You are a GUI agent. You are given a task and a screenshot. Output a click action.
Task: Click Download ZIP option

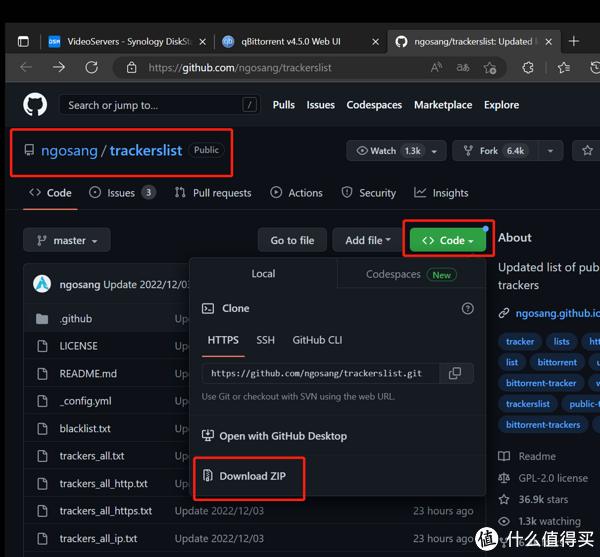[244, 476]
